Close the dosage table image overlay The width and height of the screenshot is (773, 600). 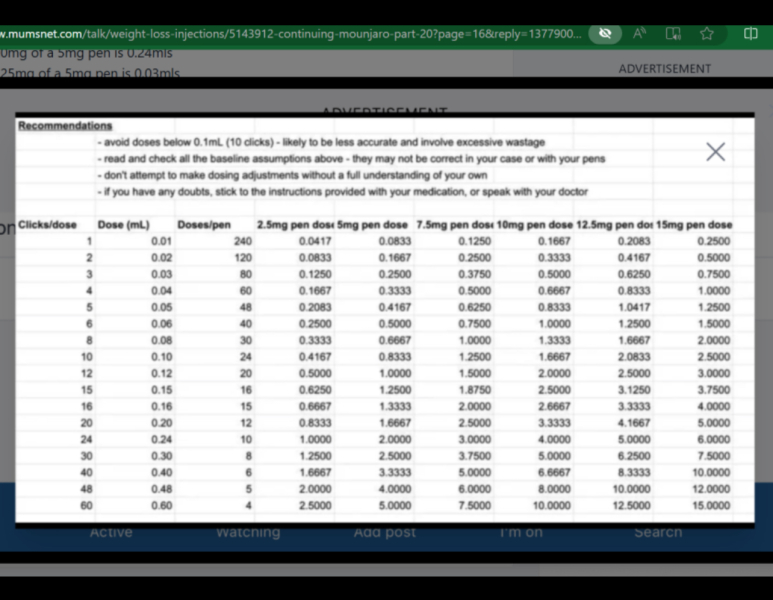(x=715, y=152)
